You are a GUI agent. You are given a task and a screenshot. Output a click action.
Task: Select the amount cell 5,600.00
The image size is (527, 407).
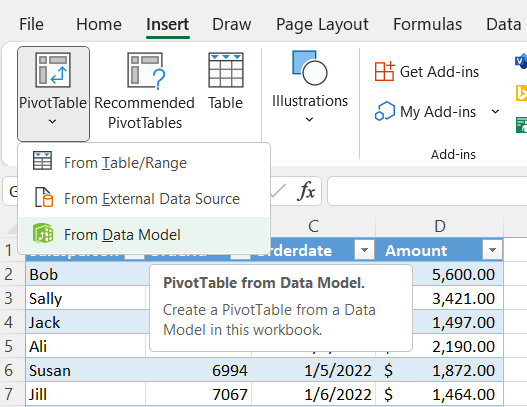[458, 274]
